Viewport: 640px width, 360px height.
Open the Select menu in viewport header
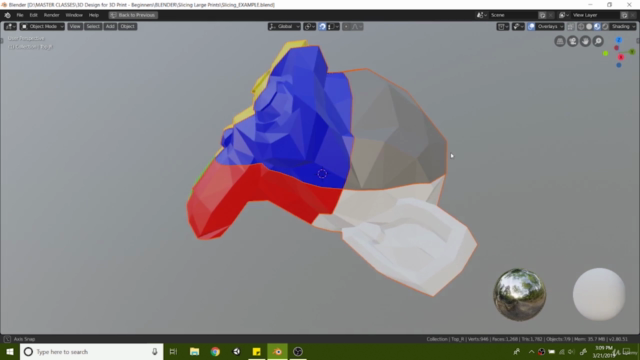[93, 27]
